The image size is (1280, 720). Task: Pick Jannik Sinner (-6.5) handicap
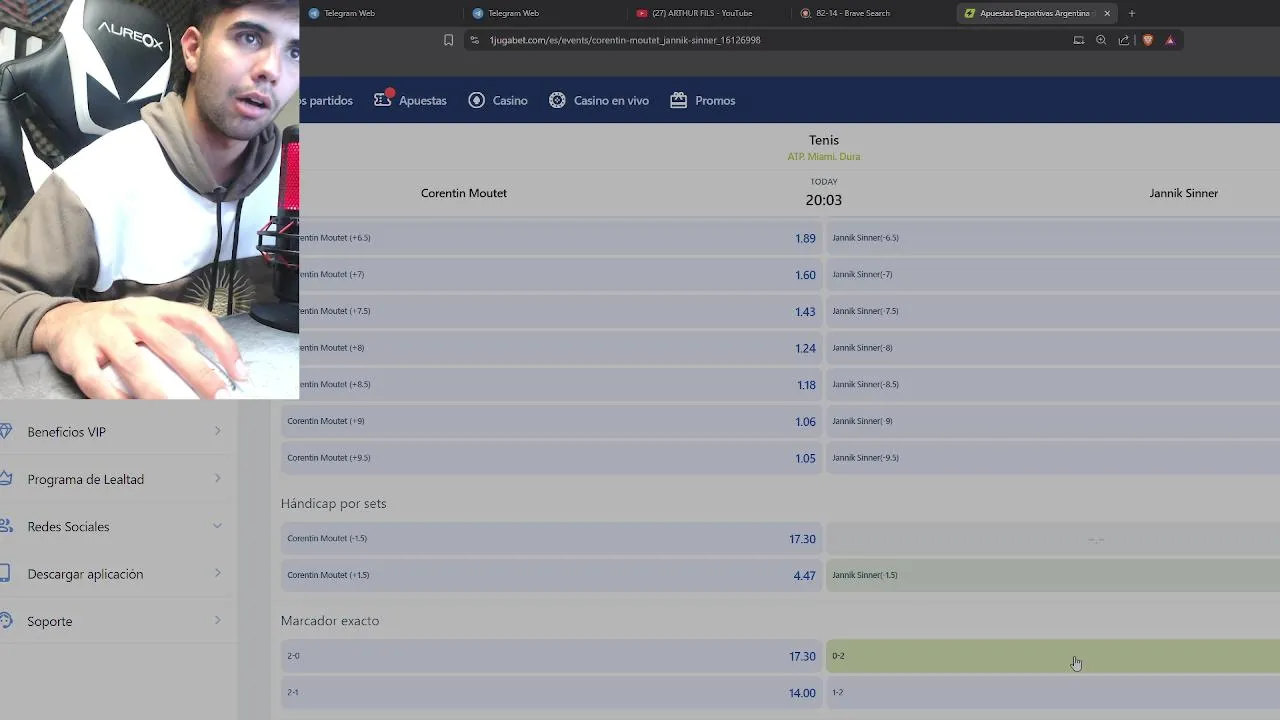(1053, 238)
